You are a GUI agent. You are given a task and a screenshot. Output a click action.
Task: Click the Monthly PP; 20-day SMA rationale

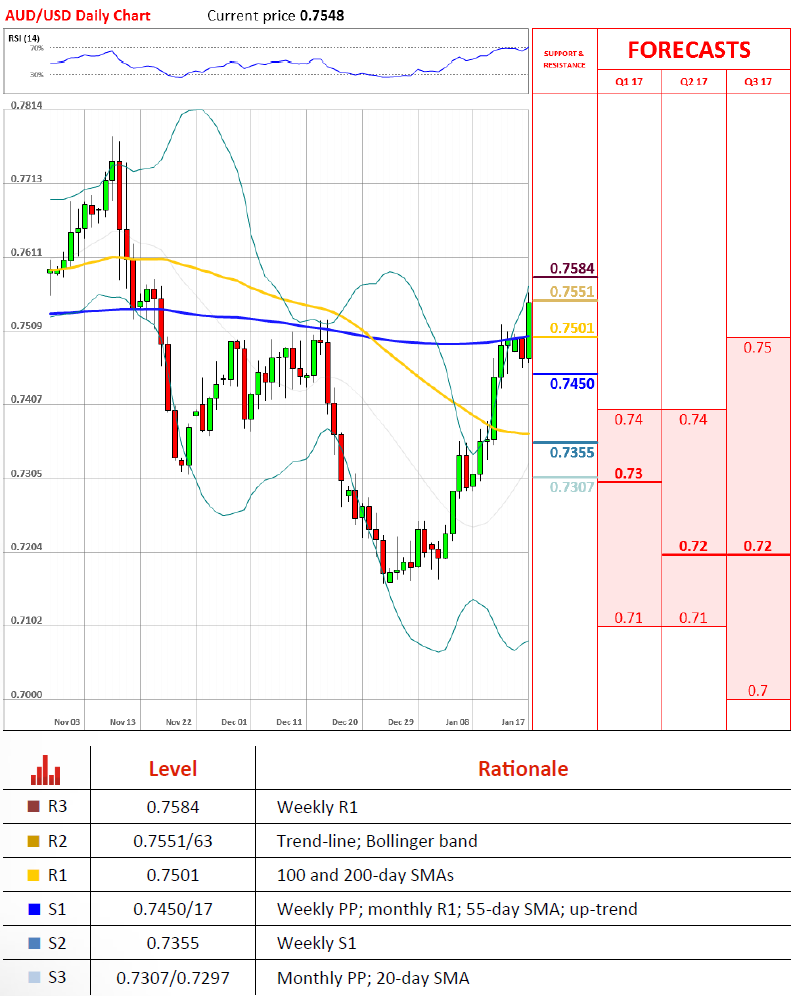point(373,978)
